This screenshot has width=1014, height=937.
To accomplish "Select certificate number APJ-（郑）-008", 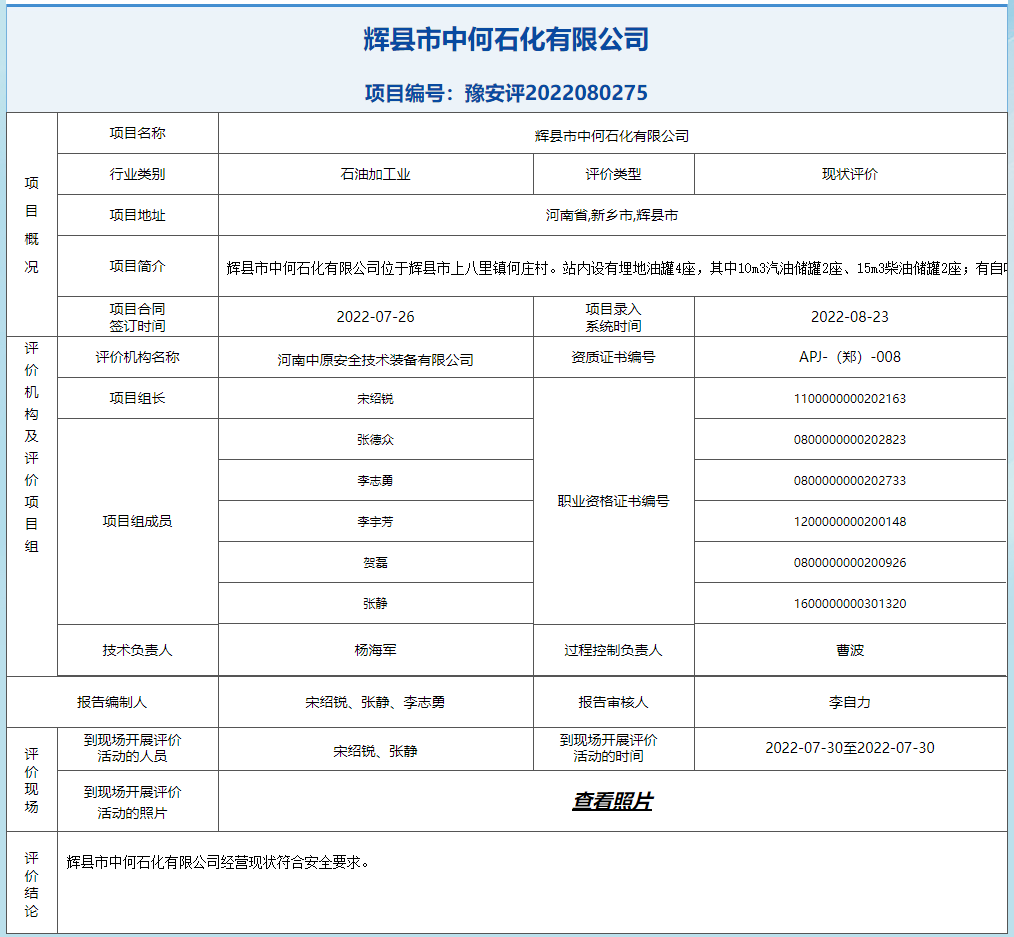I will point(850,357).
